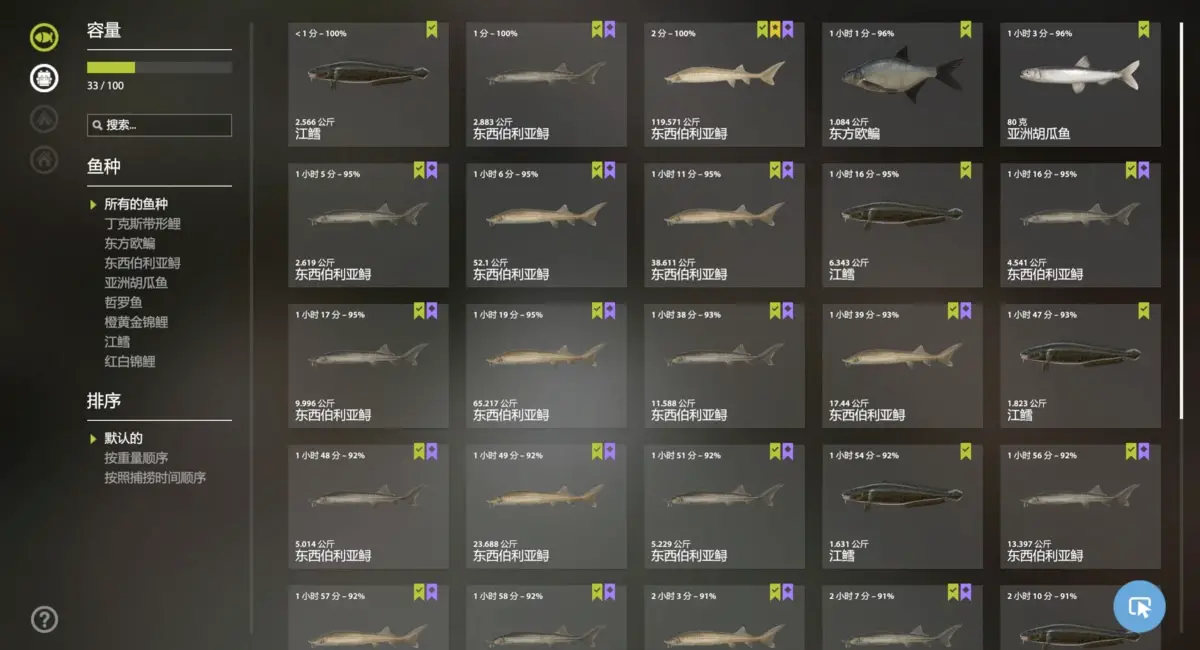Sort by catch time 按照捕捞时间顺序
1200x650 pixels.
(155, 478)
